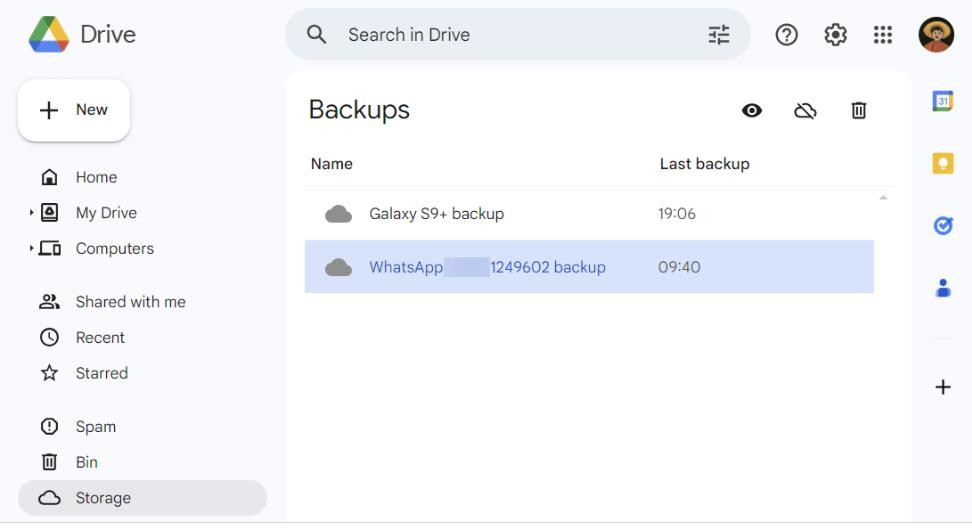Screen dimensions: 972x528
Task: Open My Drive in sidebar
Action: pos(106,213)
